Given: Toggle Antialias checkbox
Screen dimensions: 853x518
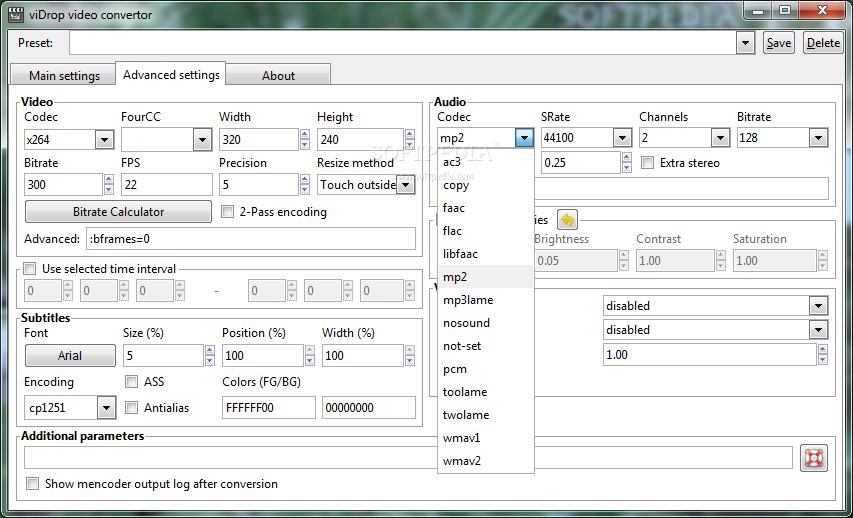Looking at the screenshot, I should click(131, 408).
